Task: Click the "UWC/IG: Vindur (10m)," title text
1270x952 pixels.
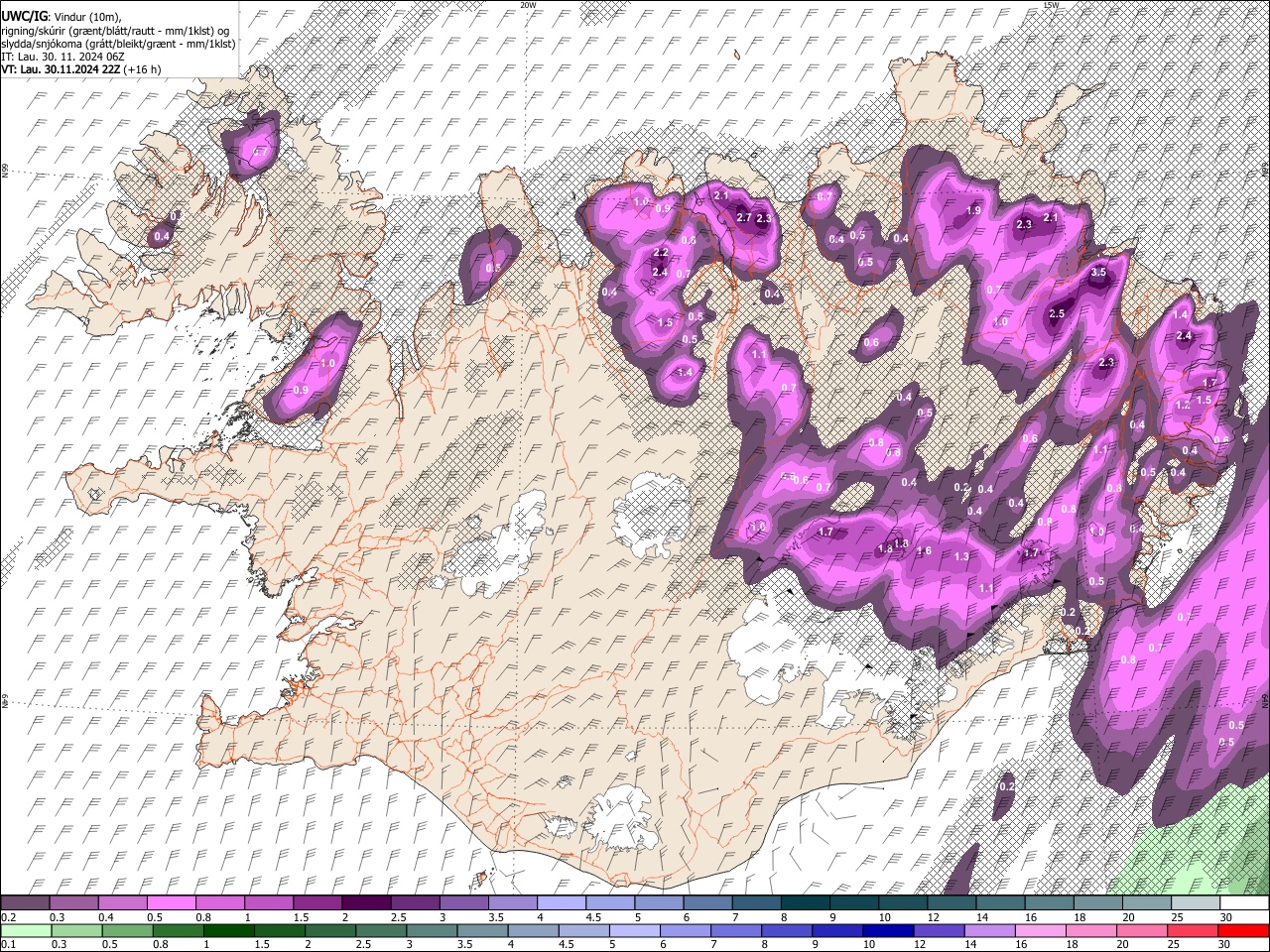Action: tap(62, 17)
